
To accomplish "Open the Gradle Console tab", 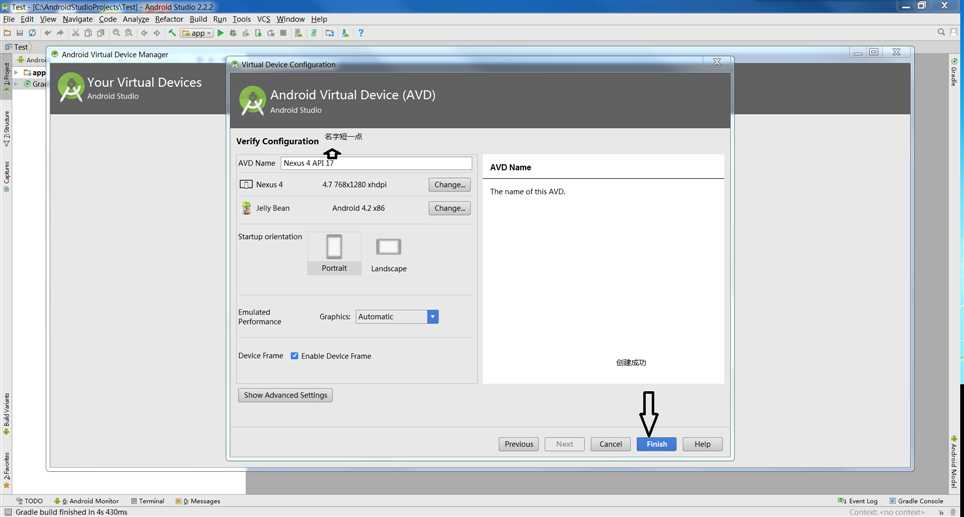I will (916, 501).
